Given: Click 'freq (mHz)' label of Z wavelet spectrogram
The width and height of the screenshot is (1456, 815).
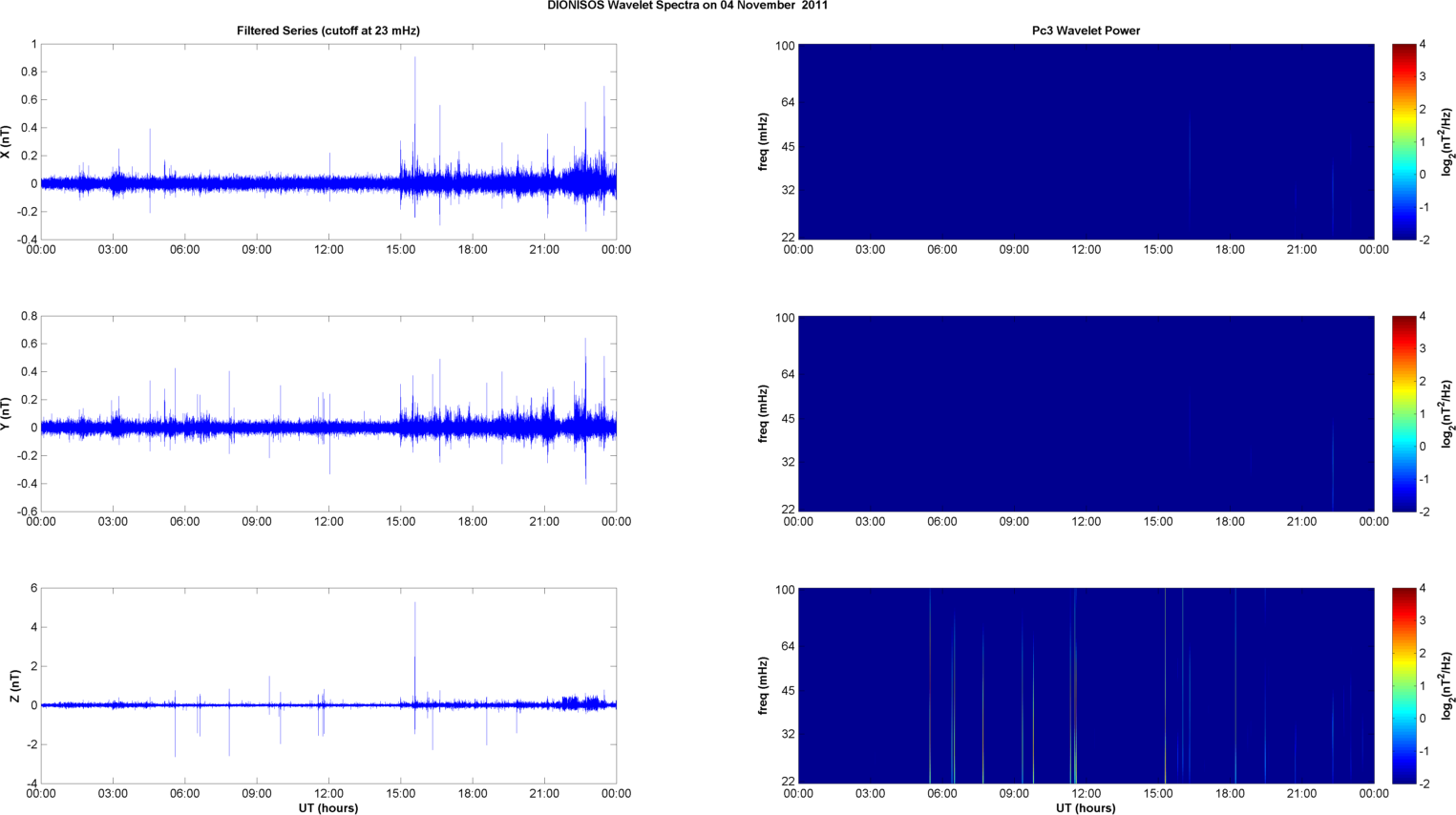Looking at the screenshot, I should (x=764, y=686).
